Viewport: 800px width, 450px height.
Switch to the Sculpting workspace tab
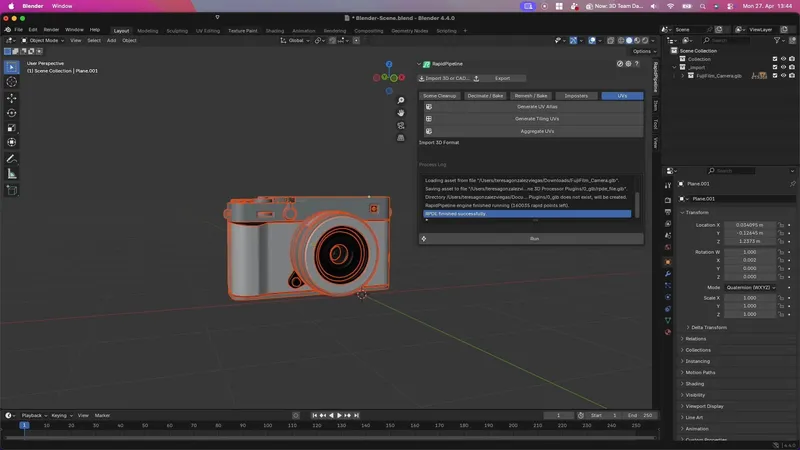[176, 30]
